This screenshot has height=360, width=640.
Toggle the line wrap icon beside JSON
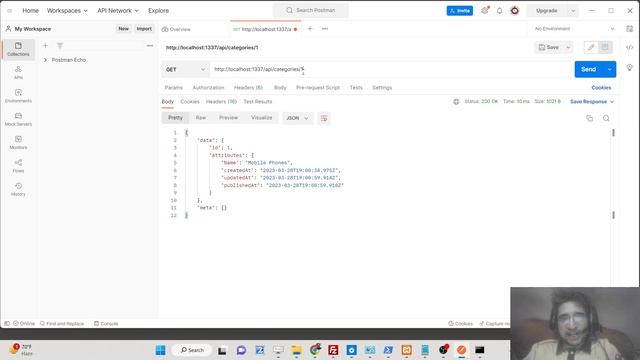[x=324, y=118]
